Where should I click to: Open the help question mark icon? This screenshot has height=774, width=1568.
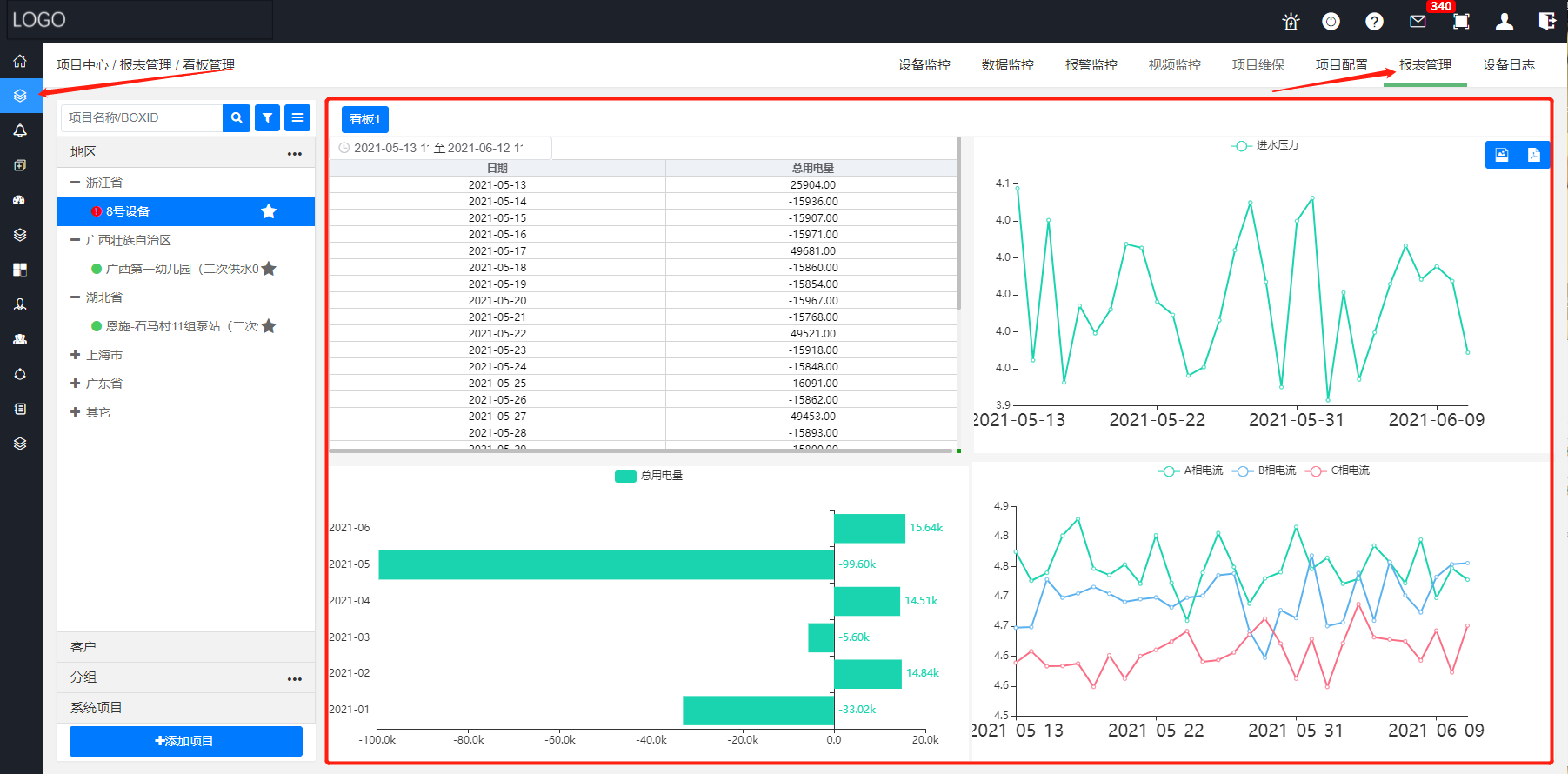pos(1374,22)
